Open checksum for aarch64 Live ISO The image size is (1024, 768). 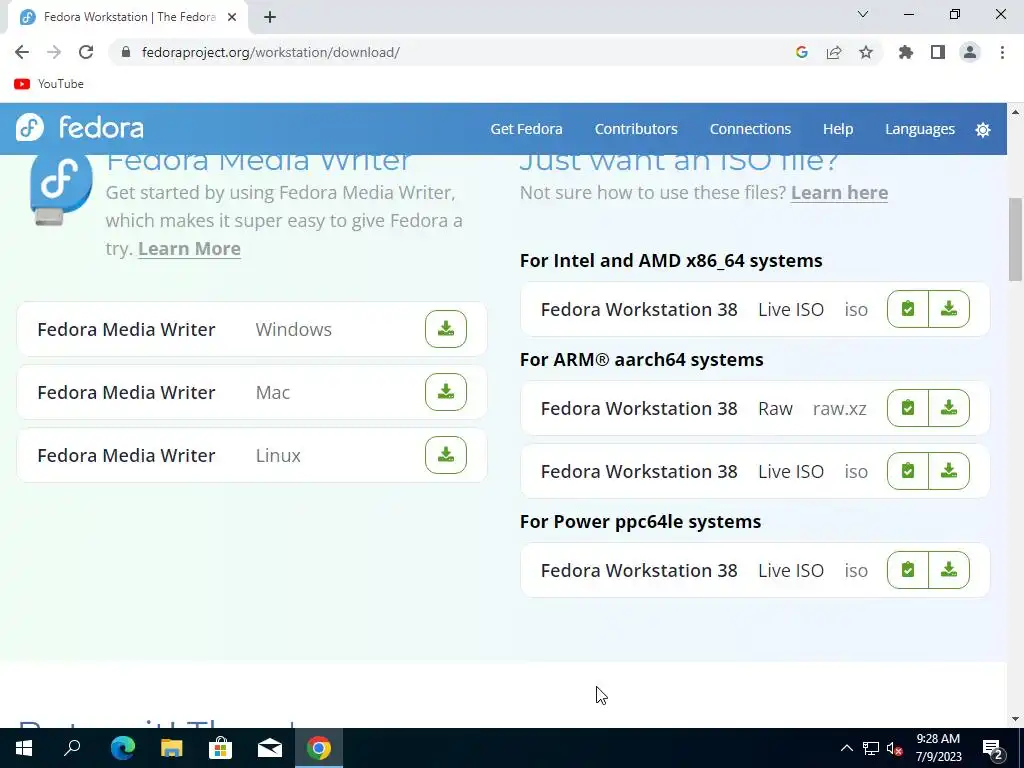pos(908,471)
